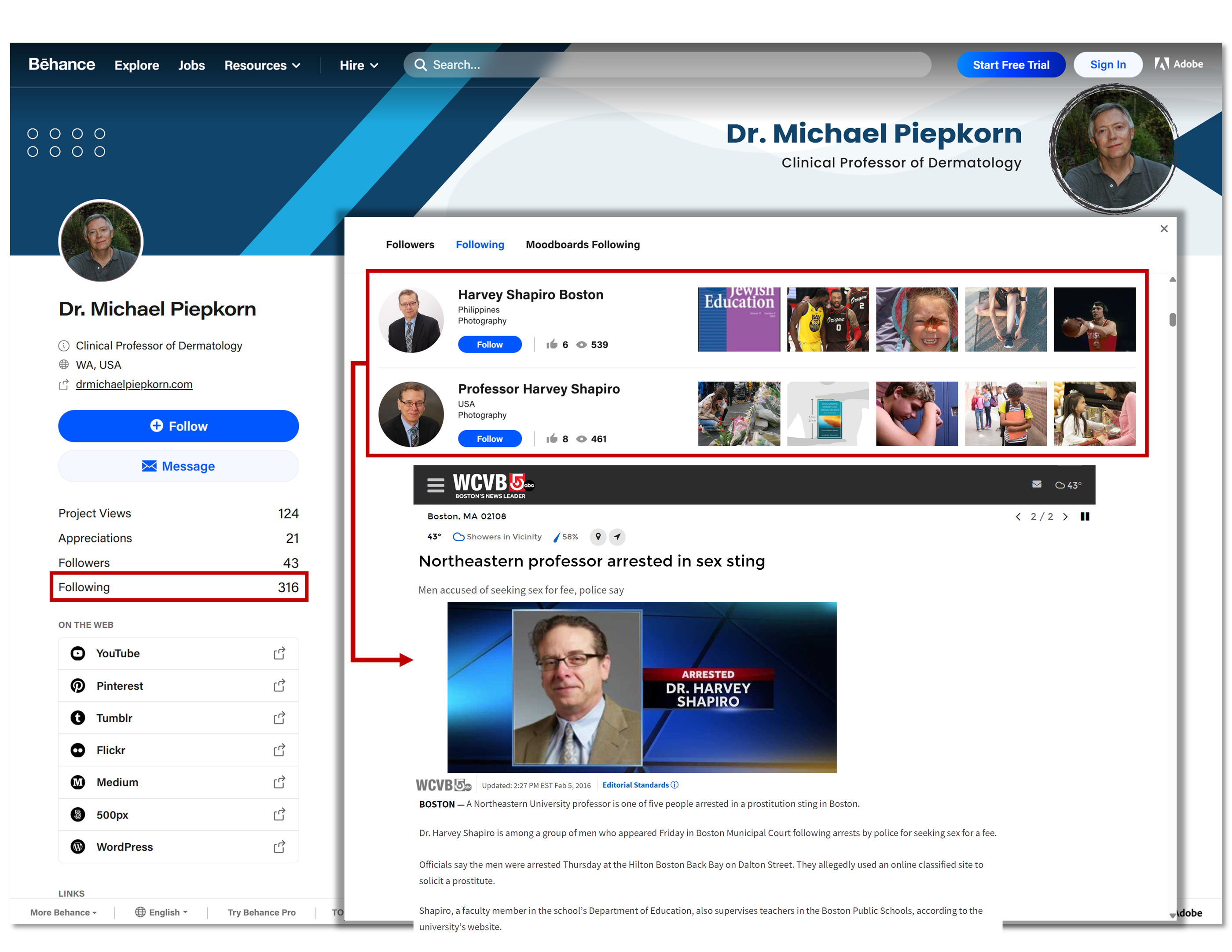Image resolution: width=1232 pixels, height=952 pixels.
Task: Click the website external link icon
Action: tap(64, 384)
